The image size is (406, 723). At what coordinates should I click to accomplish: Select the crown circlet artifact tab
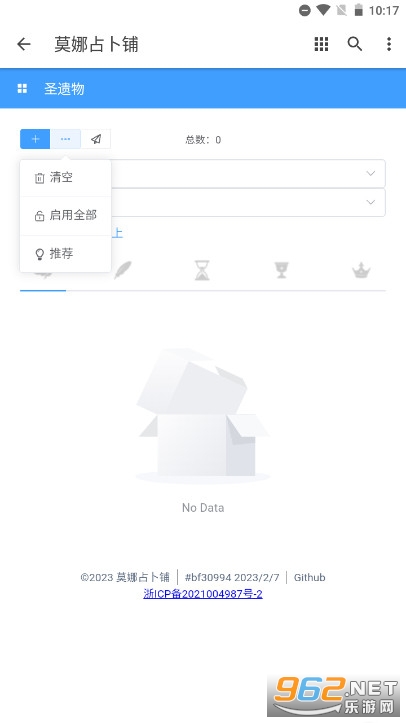[x=361, y=270]
